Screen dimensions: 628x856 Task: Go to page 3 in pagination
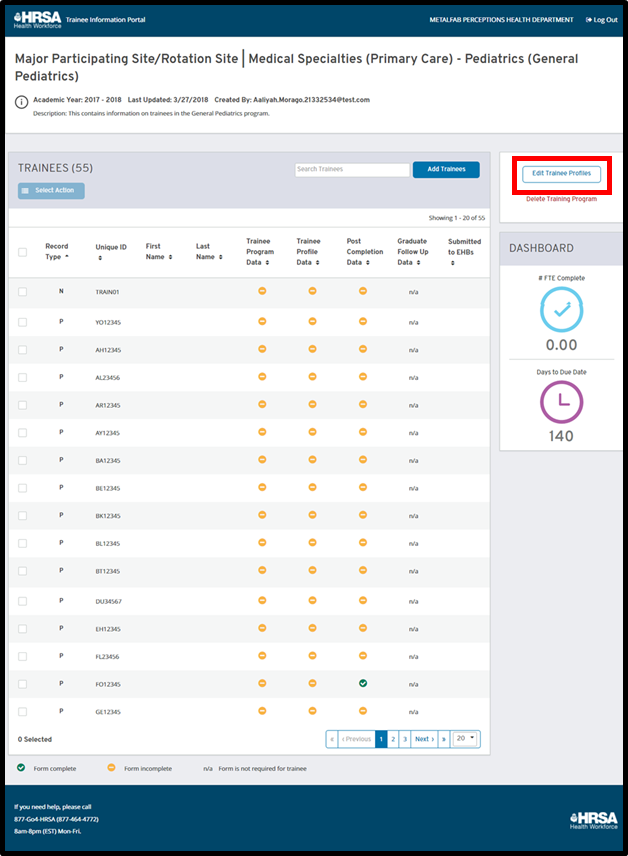pos(405,739)
